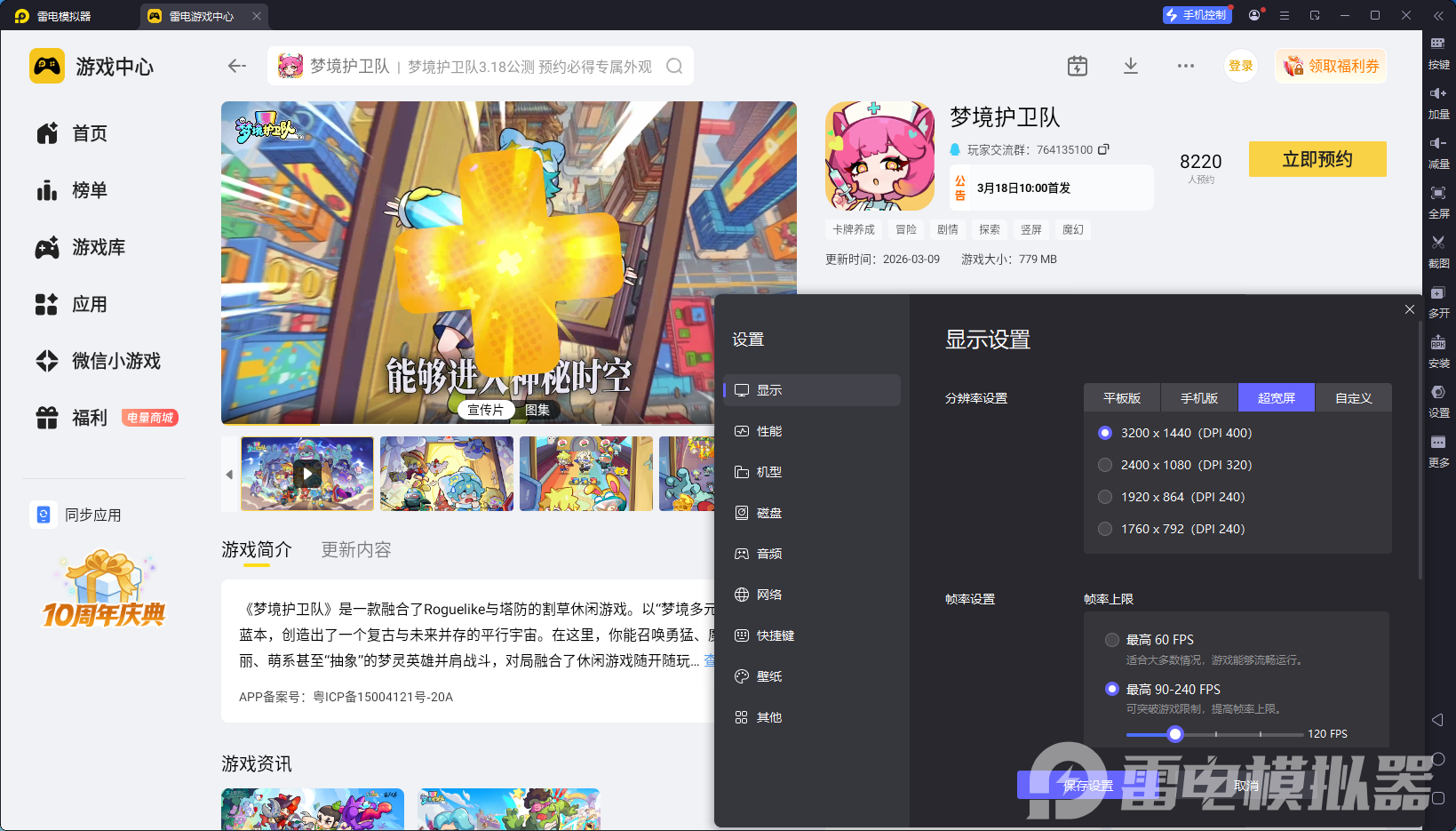Open 按键 keyboard mapping tool
Viewport: 1456px width, 831px height.
click(1438, 52)
